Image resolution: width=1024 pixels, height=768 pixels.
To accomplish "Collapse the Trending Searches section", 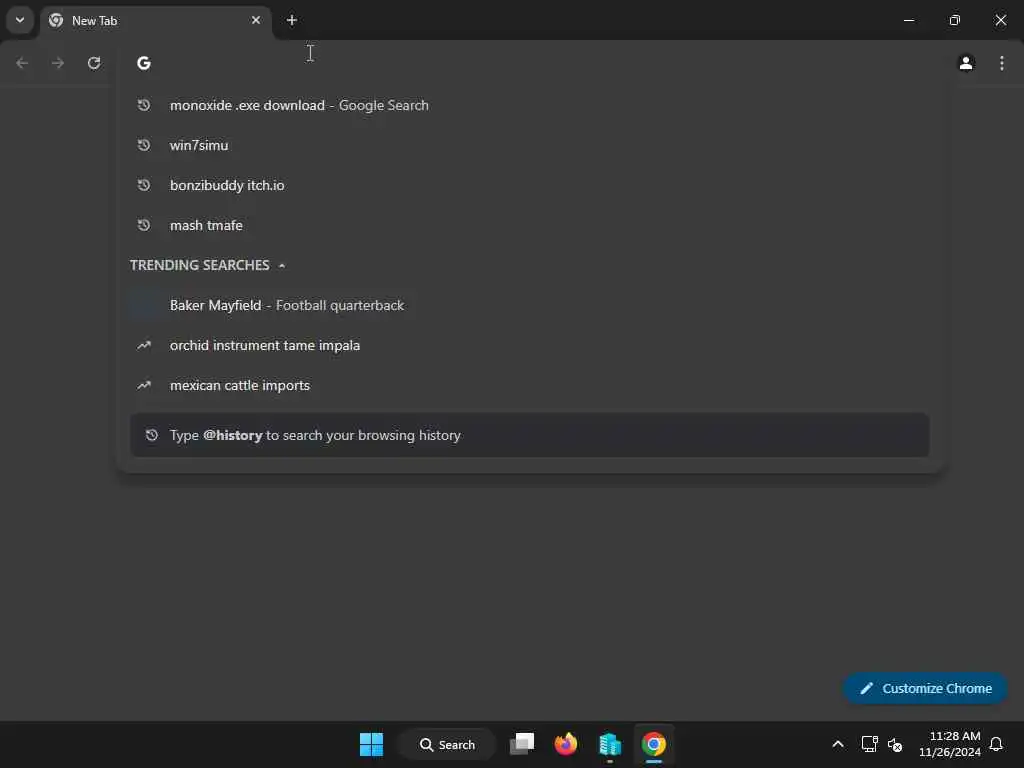I will click(281, 266).
